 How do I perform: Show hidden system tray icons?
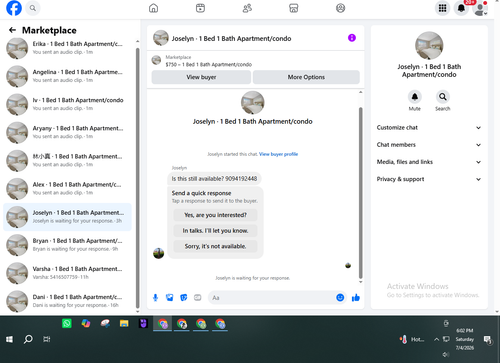click(436, 339)
